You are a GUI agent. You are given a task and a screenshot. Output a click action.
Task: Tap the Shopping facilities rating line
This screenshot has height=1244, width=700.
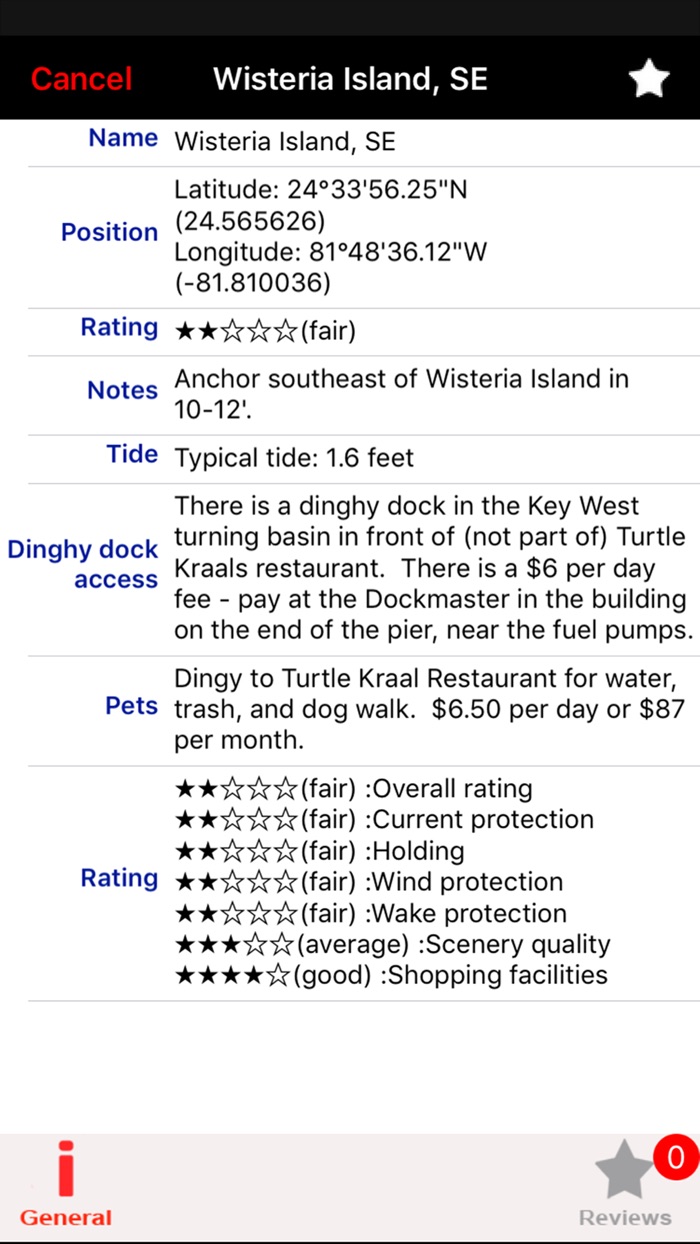(x=391, y=975)
